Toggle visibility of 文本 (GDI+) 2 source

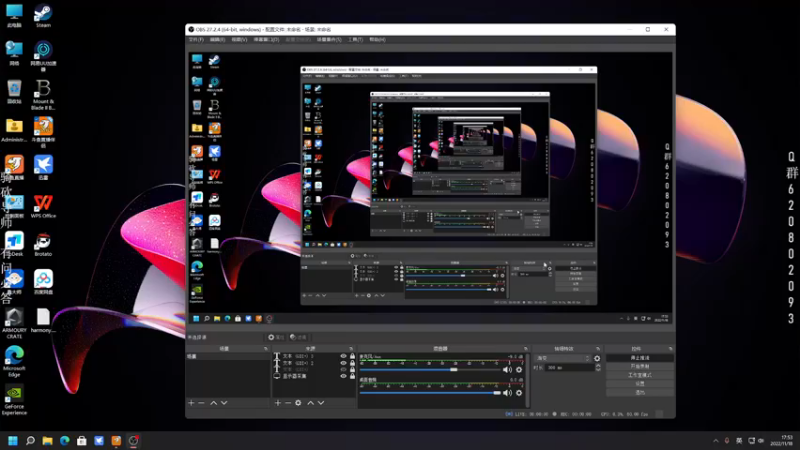pos(343,363)
